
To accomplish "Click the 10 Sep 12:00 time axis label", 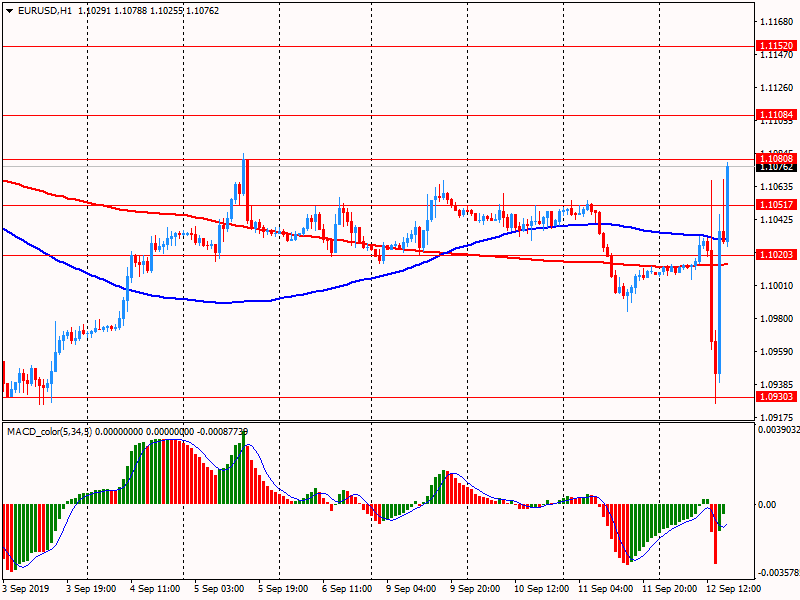I will tap(539, 589).
